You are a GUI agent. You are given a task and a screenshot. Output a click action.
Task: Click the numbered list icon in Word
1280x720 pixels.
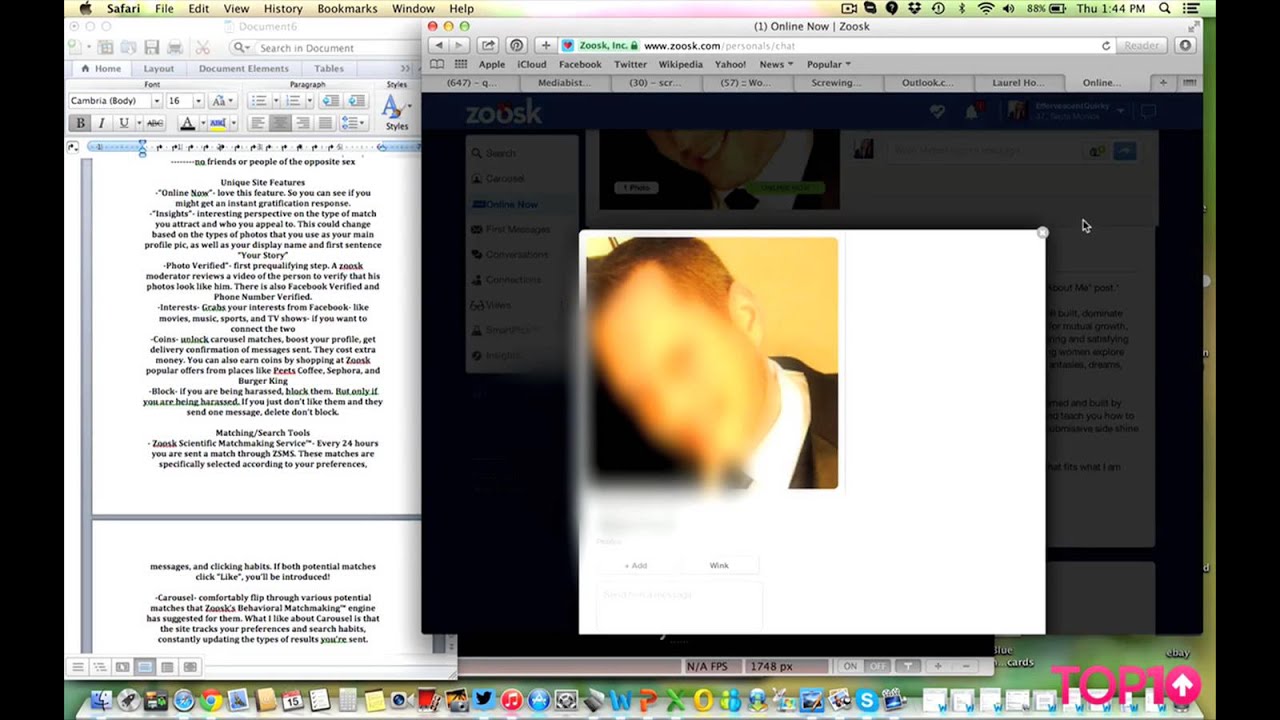pyautogui.click(x=293, y=101)
